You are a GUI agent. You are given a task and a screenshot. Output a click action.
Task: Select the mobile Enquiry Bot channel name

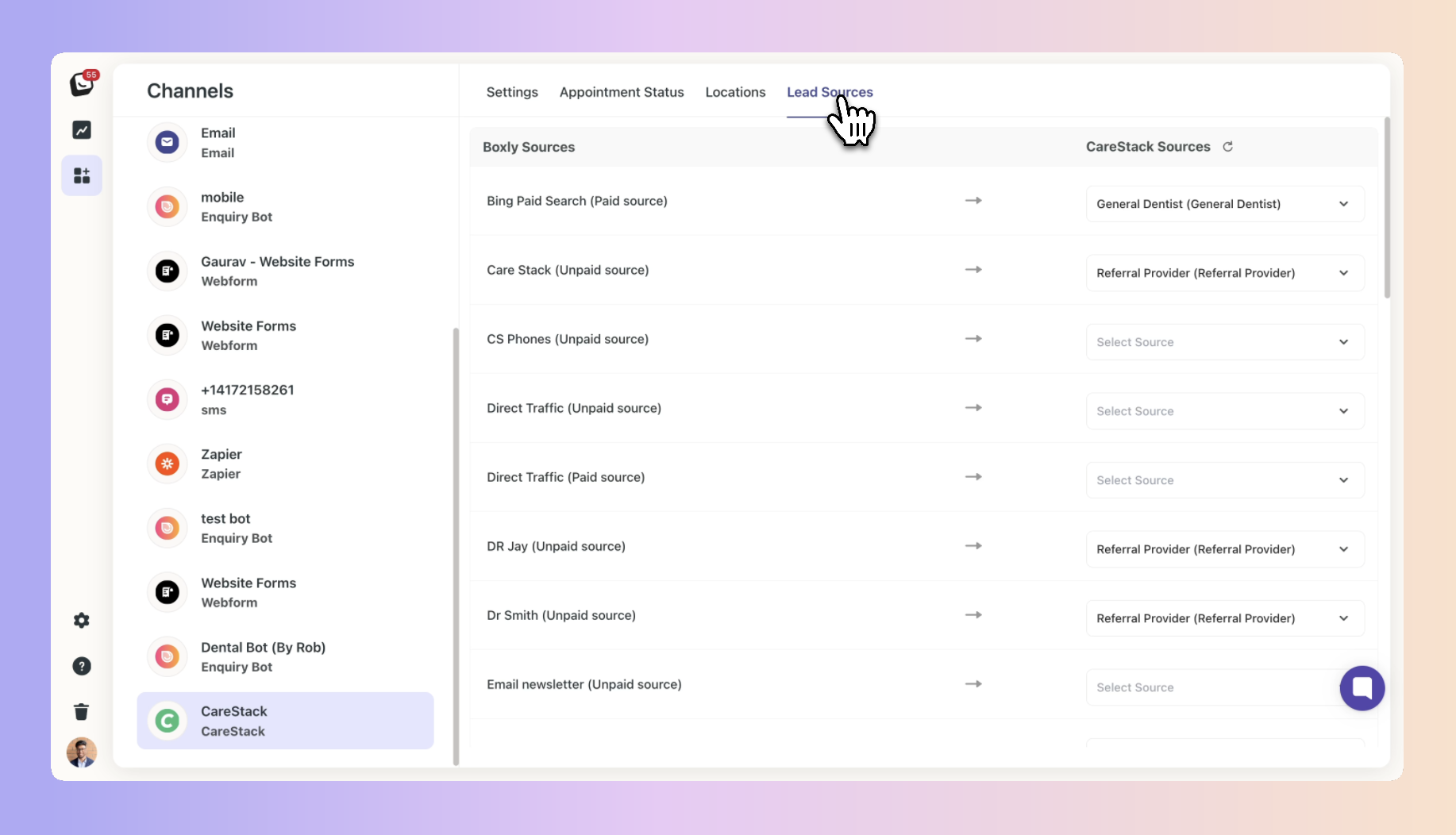pyautogui.click(x=222, y=197)
